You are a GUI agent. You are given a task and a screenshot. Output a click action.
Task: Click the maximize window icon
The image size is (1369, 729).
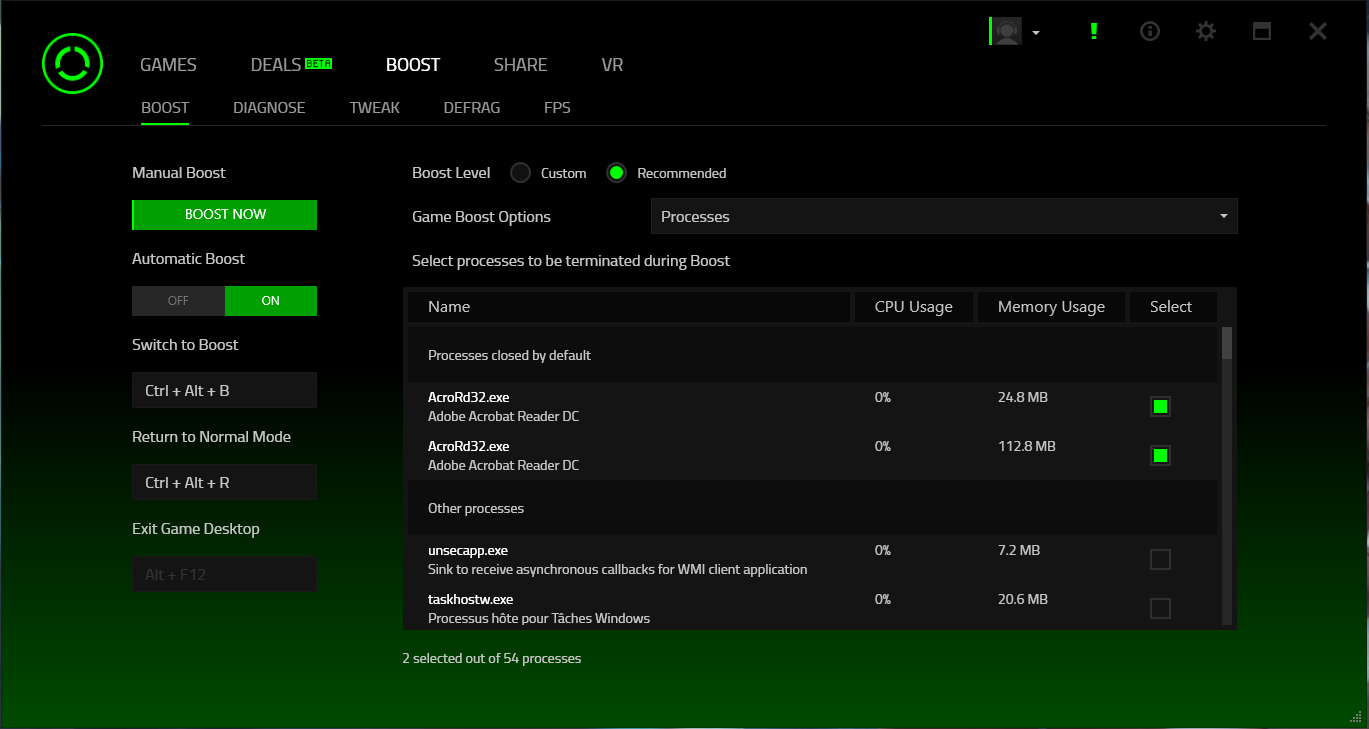[1262, 31]
